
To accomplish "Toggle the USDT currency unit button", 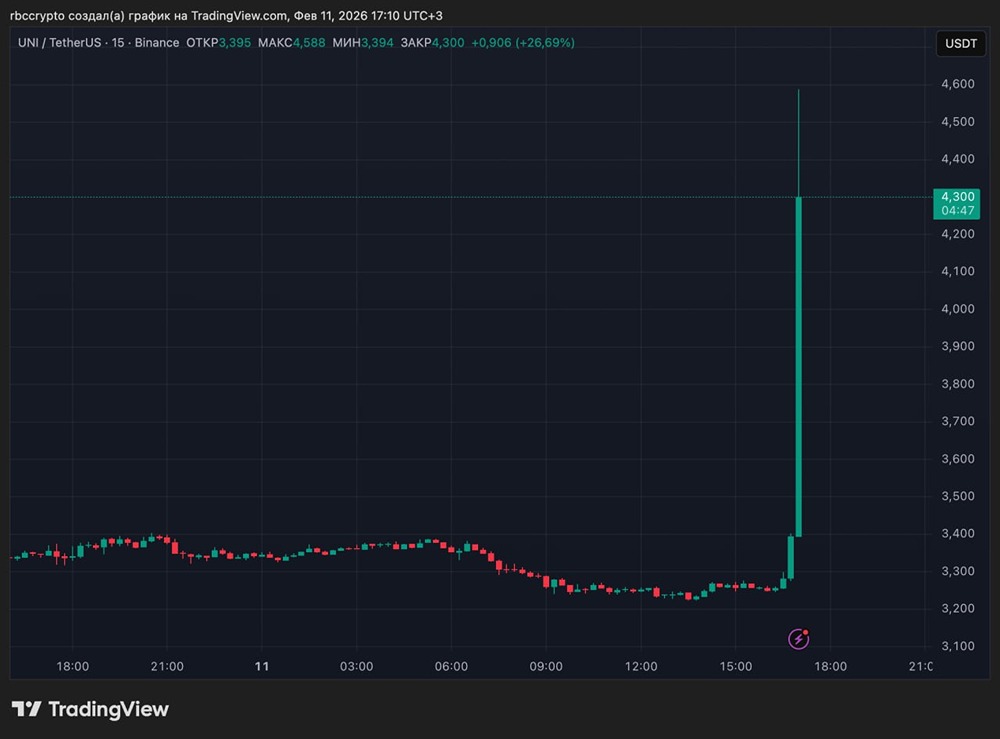I will pyautogui.click(x=959, y=43).
